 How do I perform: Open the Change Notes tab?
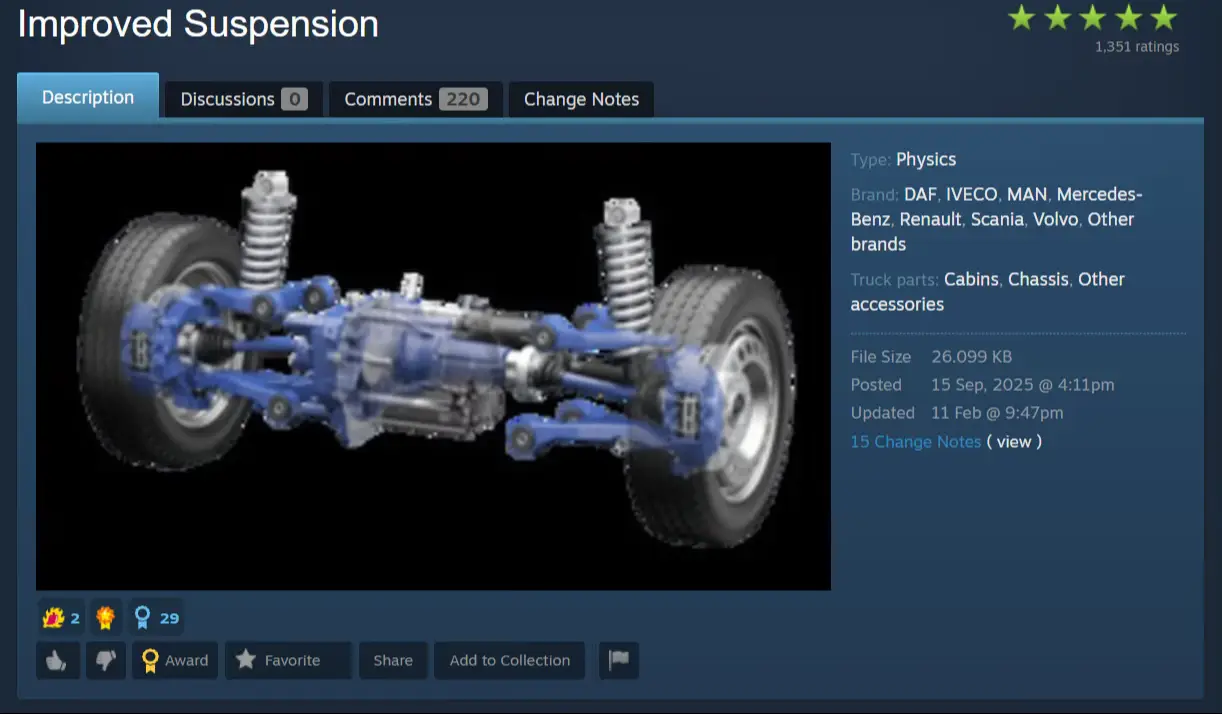pos(582,99)
